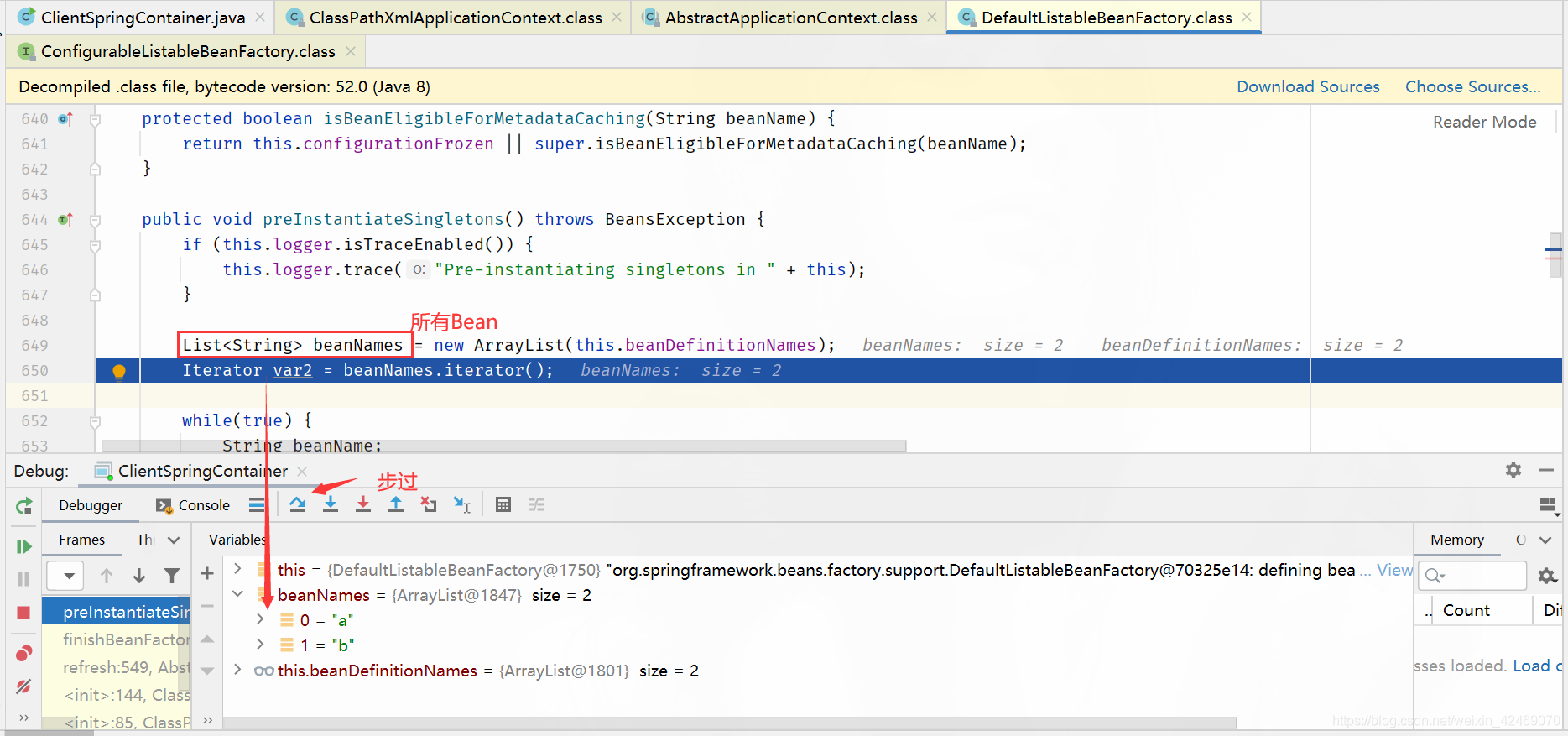
Task: Click the Run to Cursor icon
Action: (x=461, y=504)
